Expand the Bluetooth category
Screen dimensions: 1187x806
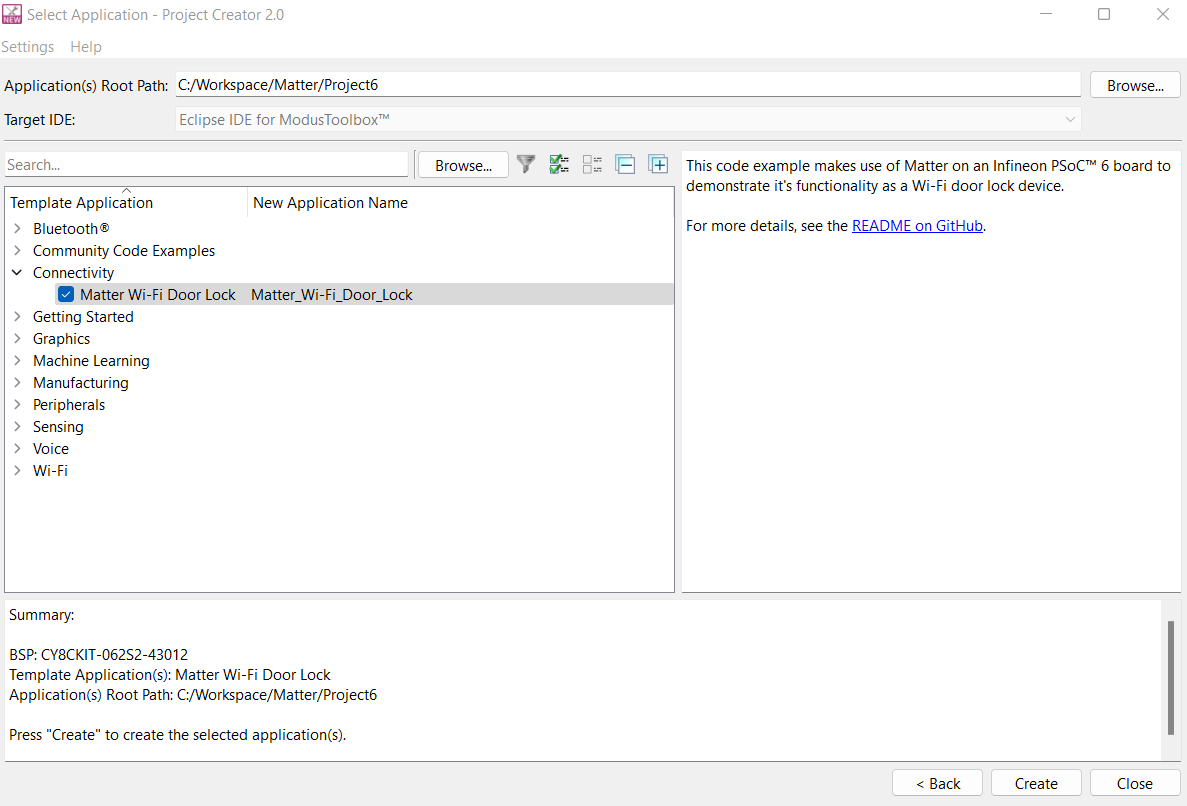tap(17, 229)
